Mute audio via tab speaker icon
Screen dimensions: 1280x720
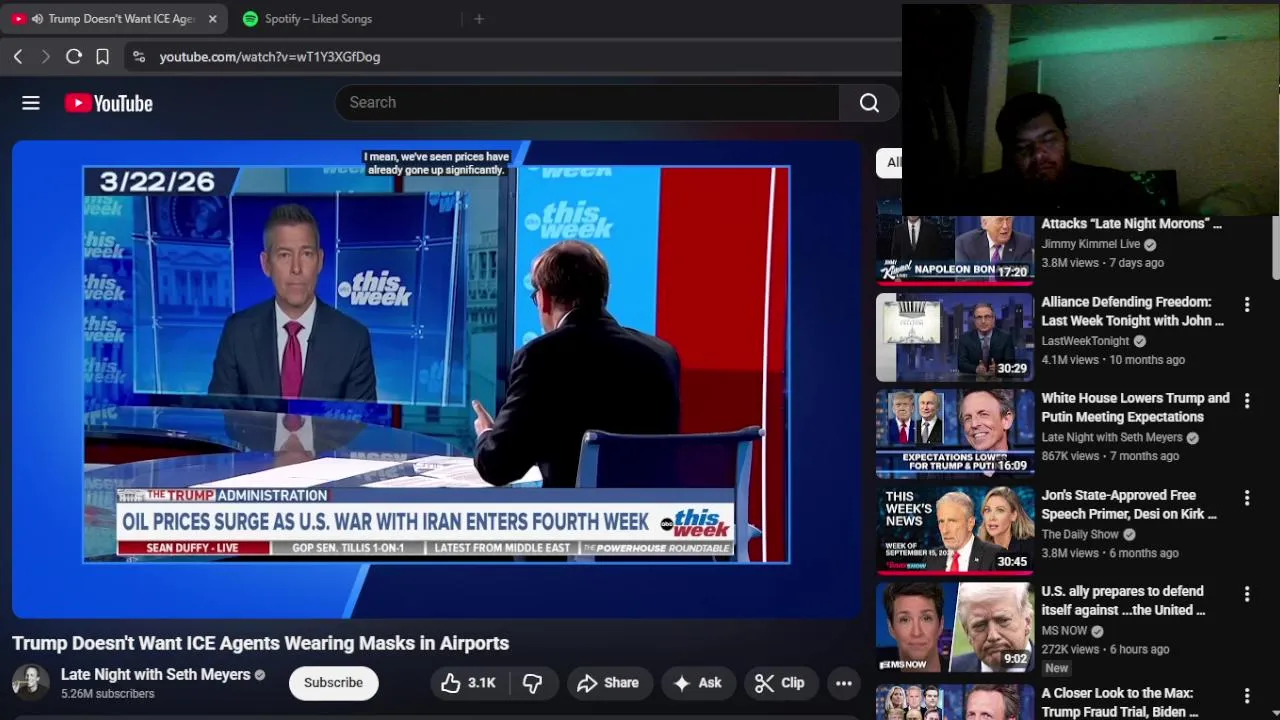coord(37,19)
